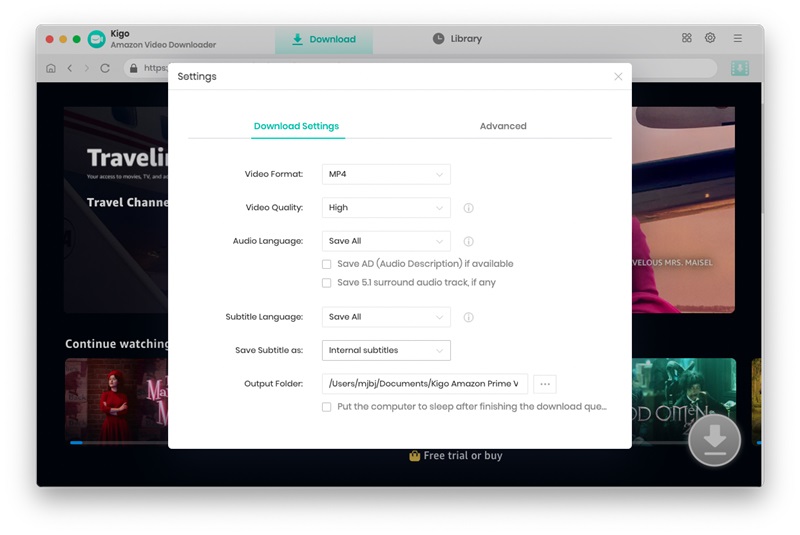
Task: Click the round floating download arrow button
Action: tap(714, 440)
